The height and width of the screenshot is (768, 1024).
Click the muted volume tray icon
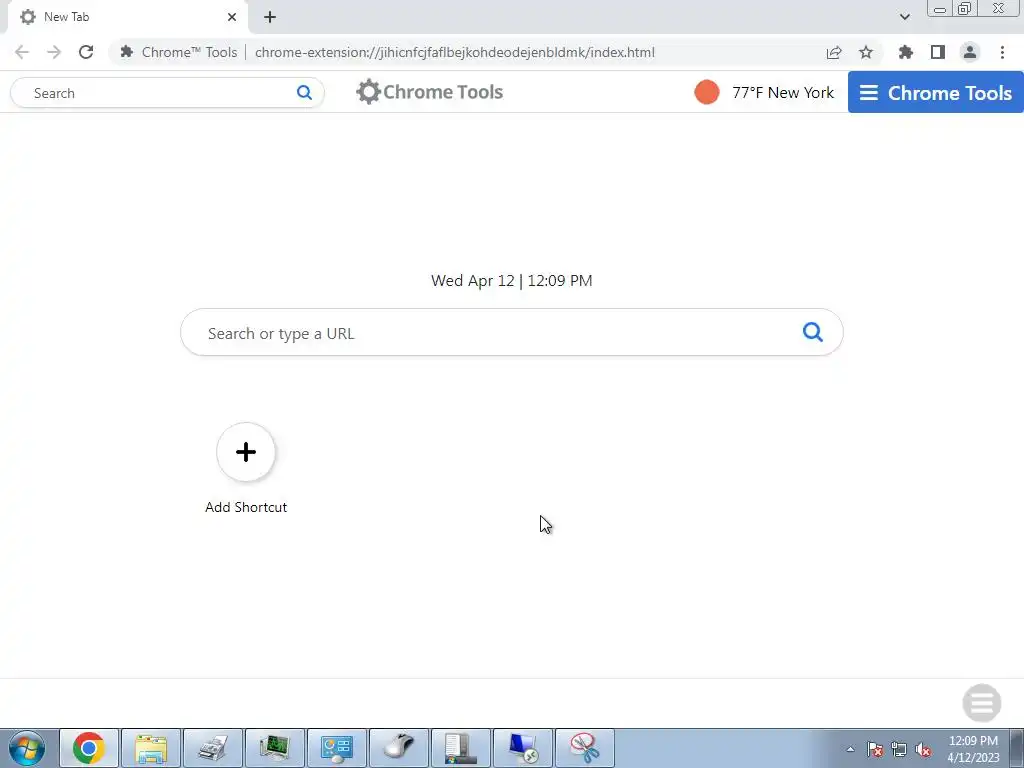[x=923, y=749]
